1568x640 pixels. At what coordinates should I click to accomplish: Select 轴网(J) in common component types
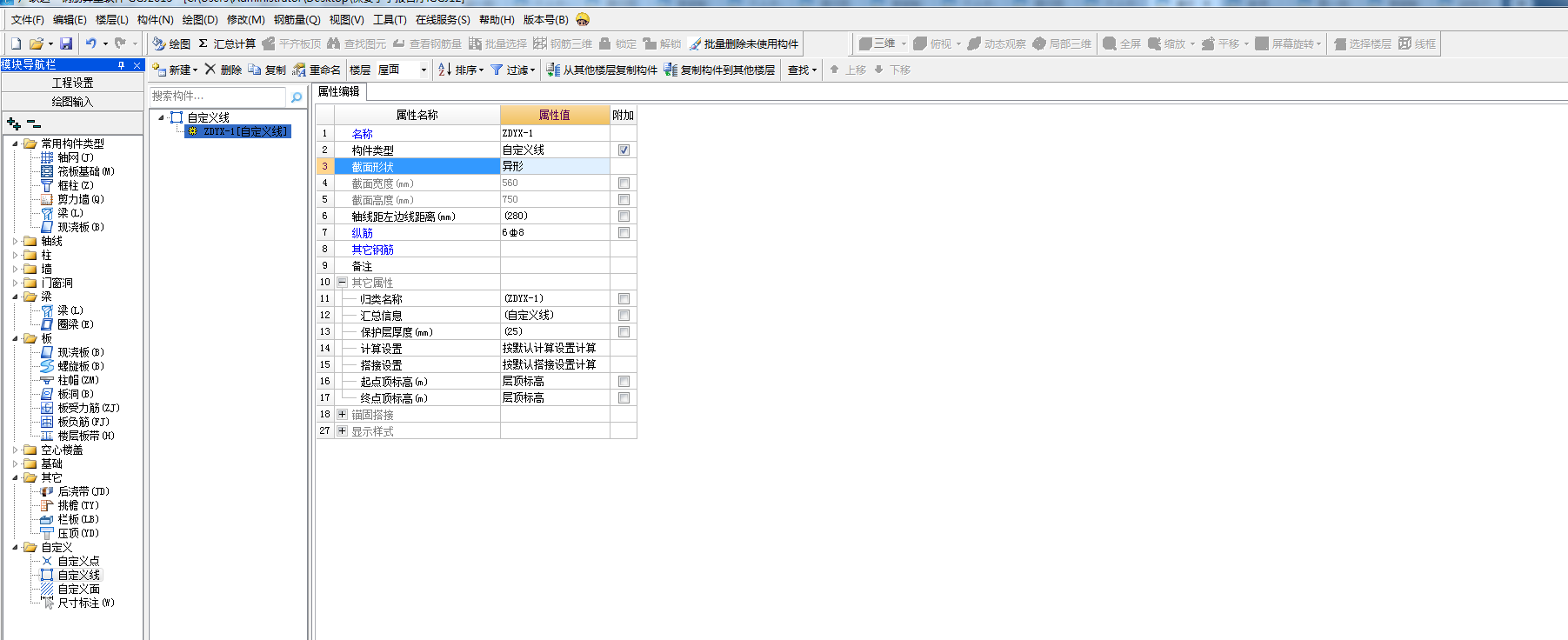point(76,157)
